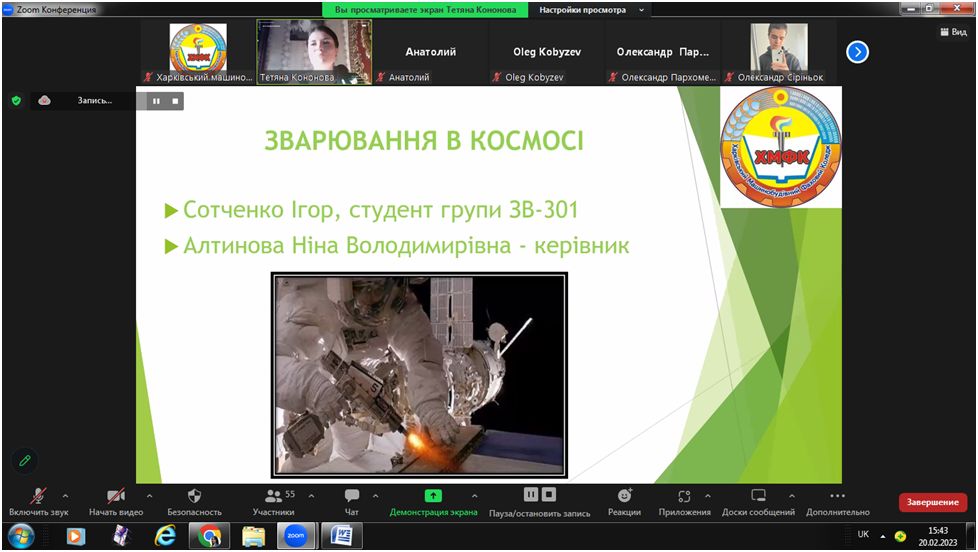Click red Завершение end meeting button

pos(932,502)
